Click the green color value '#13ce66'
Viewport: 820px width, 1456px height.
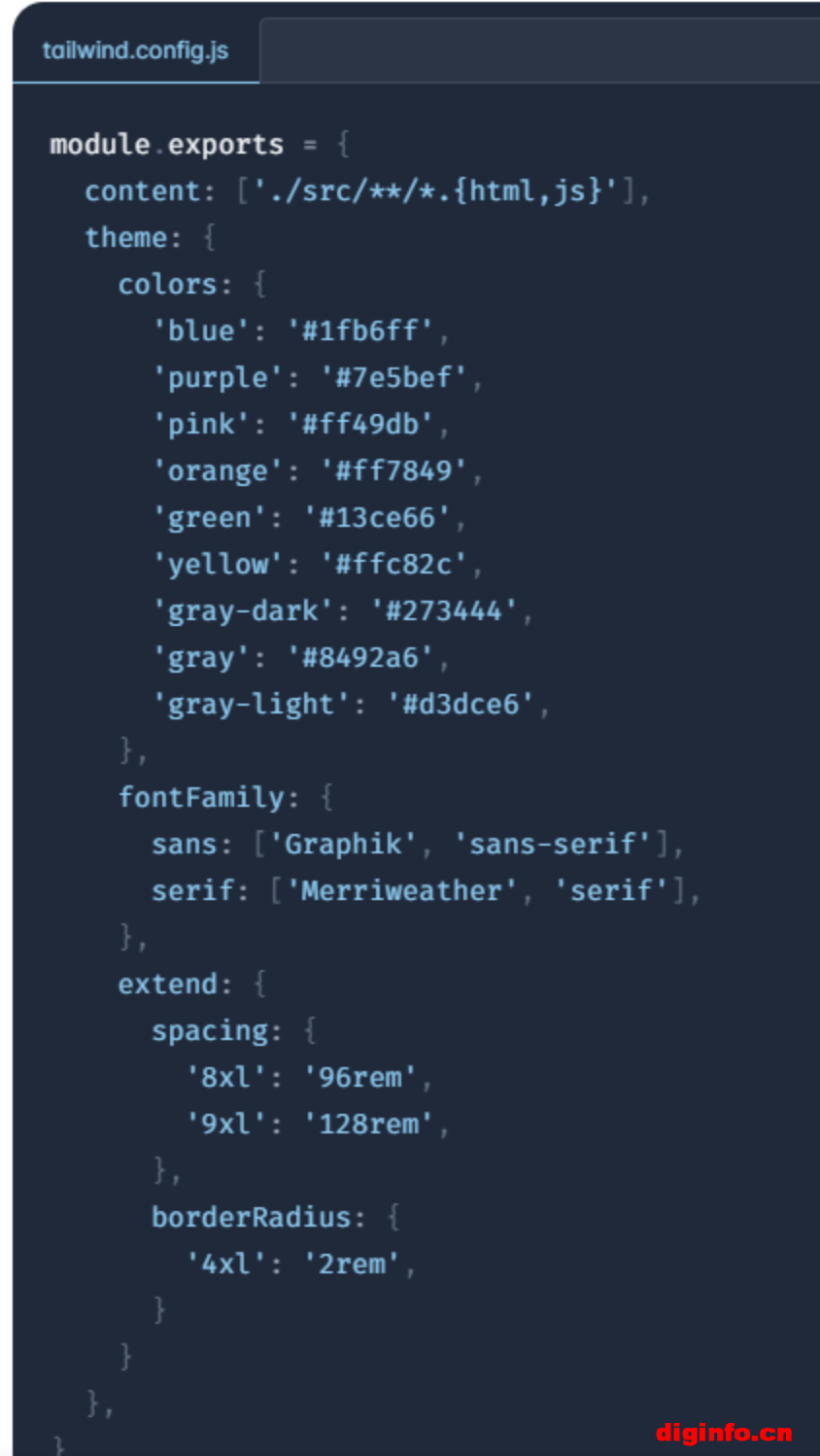point(377,517)
